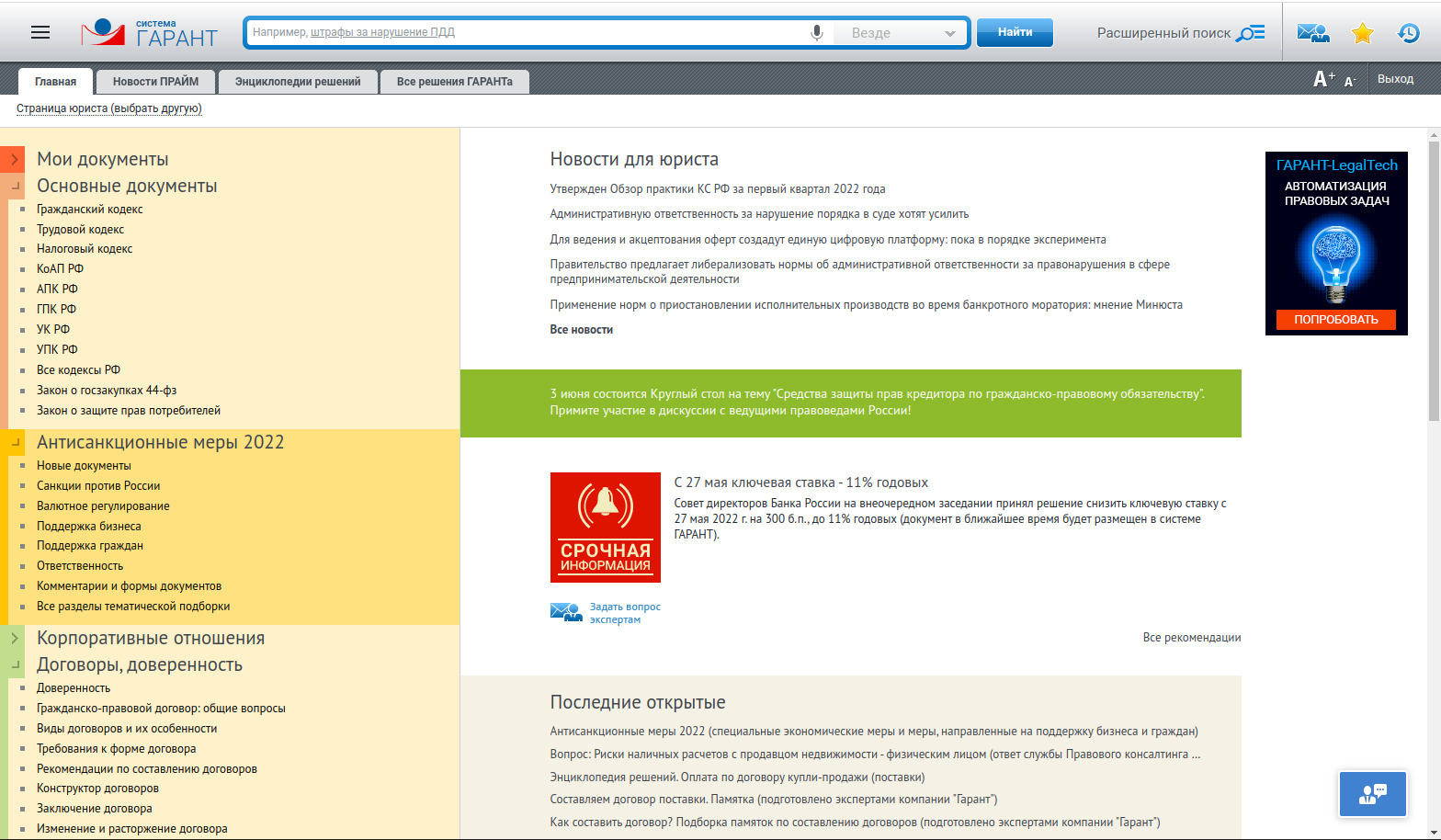Click the ГАРАНТ system logo
This screenshot has width=1441, height=840.
point(150,33)
